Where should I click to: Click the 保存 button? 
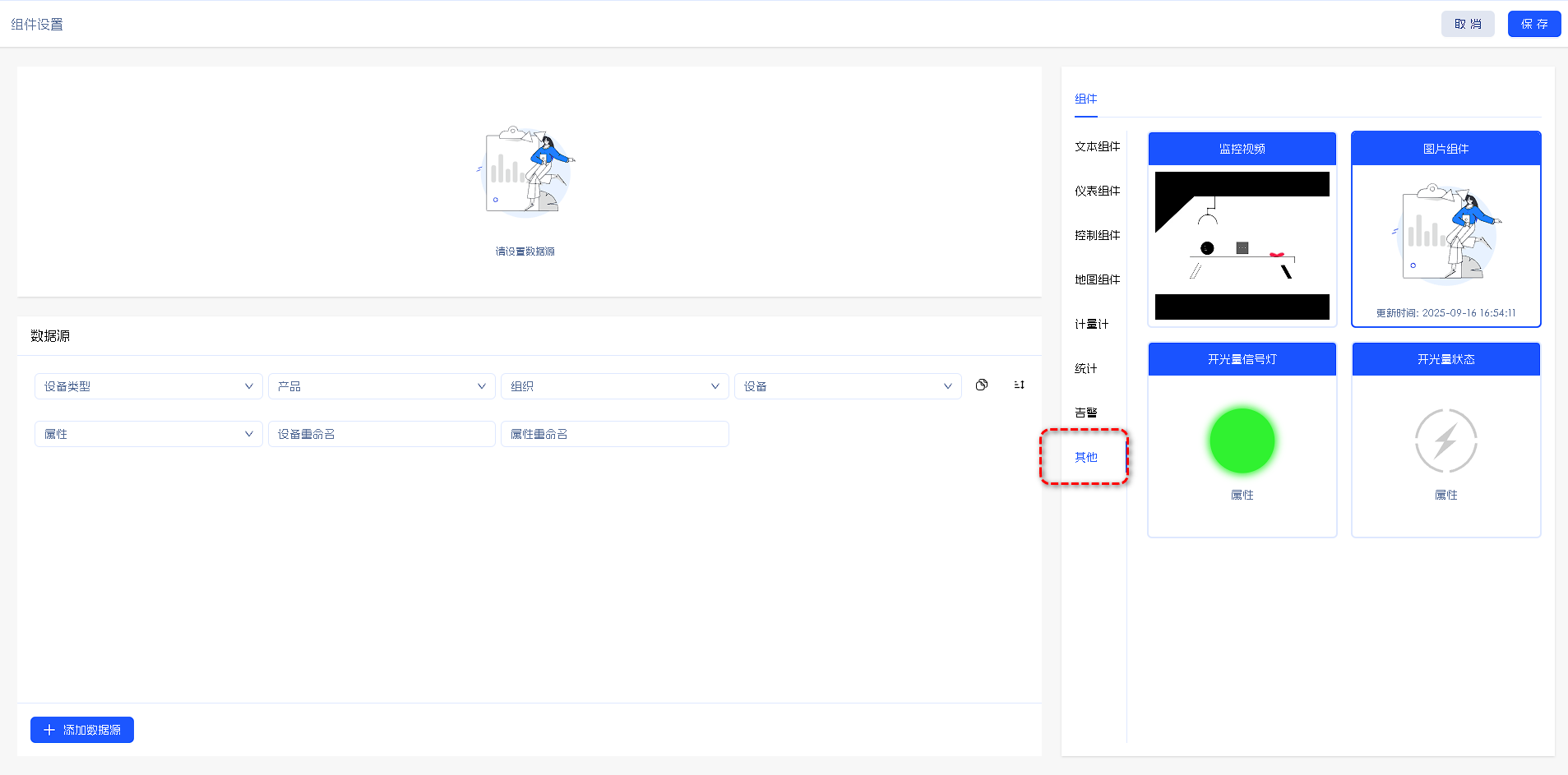[1533, 24]
